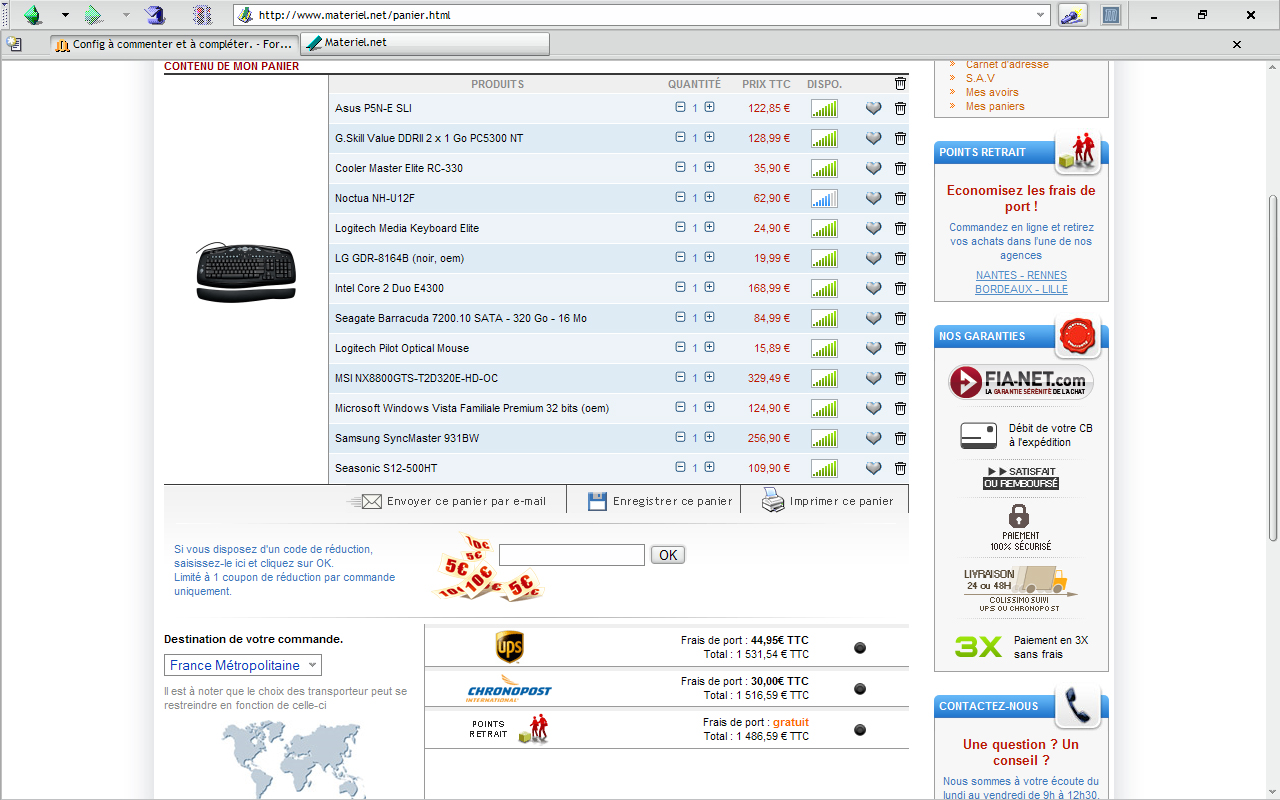This screenshot has width=1280, height=800.
Task: Select Points Retrait free pickup option
Action: [x=860, y=730]
